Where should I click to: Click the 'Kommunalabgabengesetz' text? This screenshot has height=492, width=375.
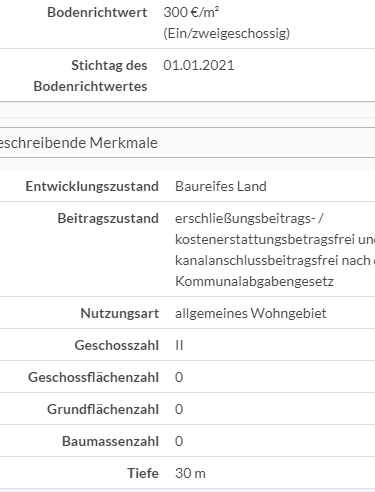click(x=254, y=281)
